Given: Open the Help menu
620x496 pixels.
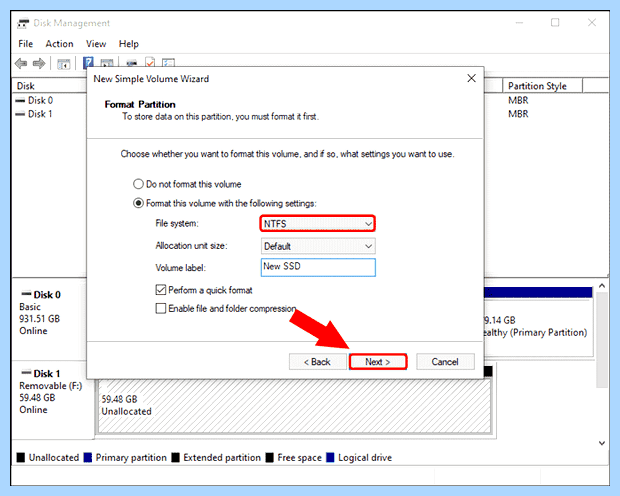Looking at the screenshot, I should [x=129, y=44].
